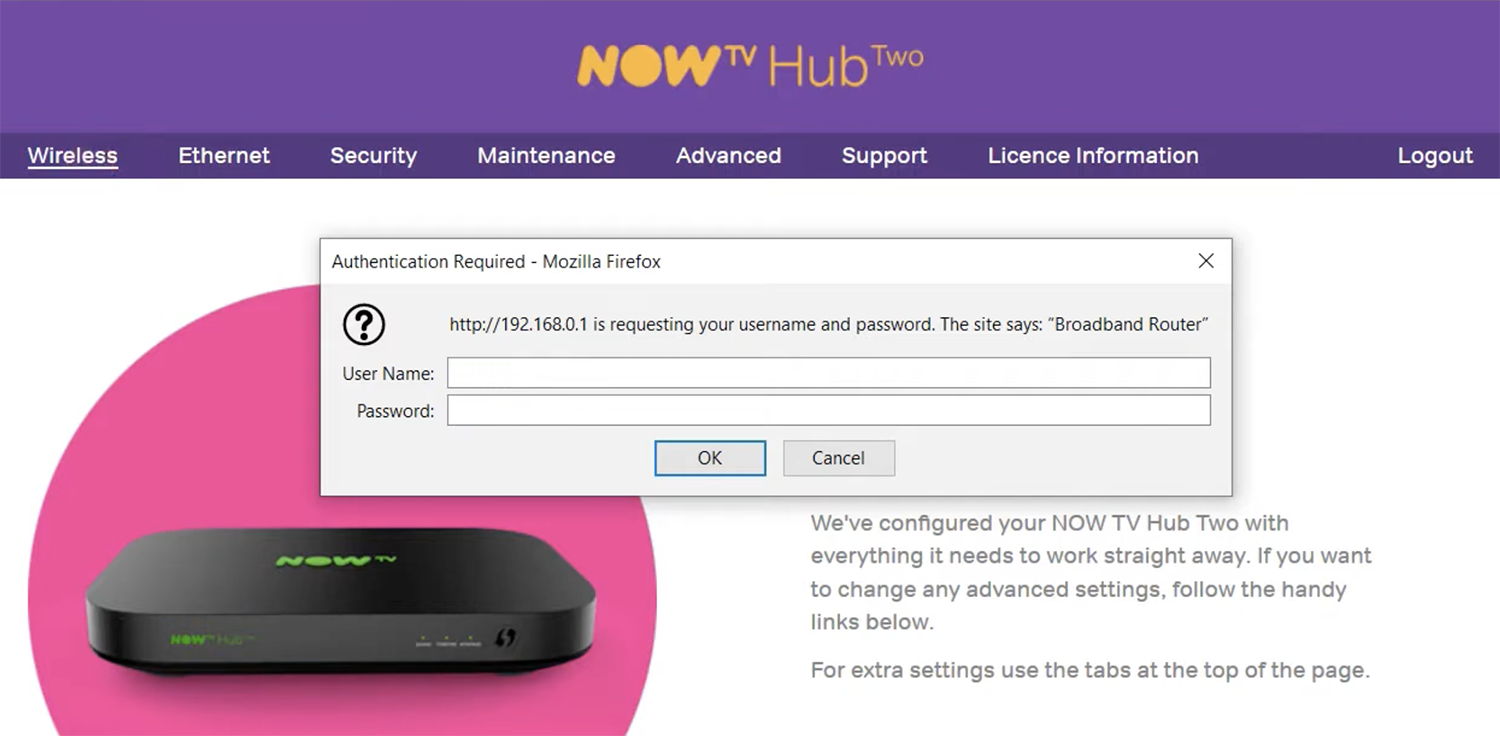Viewport: 1500px width, 736px height.
Task: Click the Authentication Required title bar
Action: [776, 261]
